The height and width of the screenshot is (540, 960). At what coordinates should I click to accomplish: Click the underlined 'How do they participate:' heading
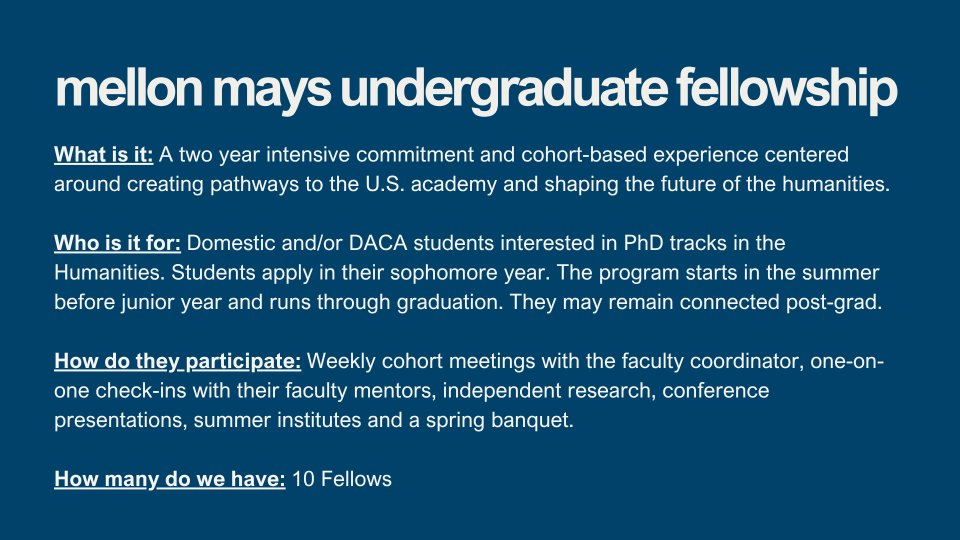pyautogui.click(x=178, y=361)
